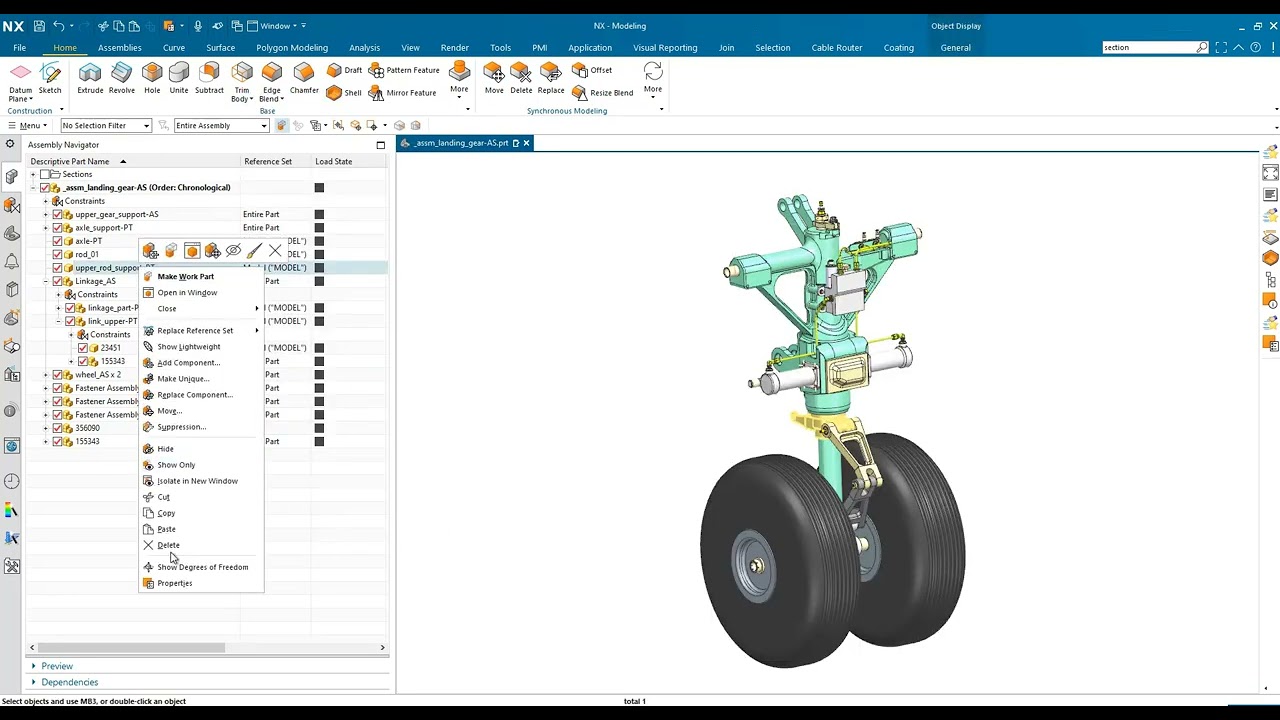Open the Window dropdown in title bar
Image resolution: width=1280 pixels, height=720 pixels.
[x=276, y=26]
